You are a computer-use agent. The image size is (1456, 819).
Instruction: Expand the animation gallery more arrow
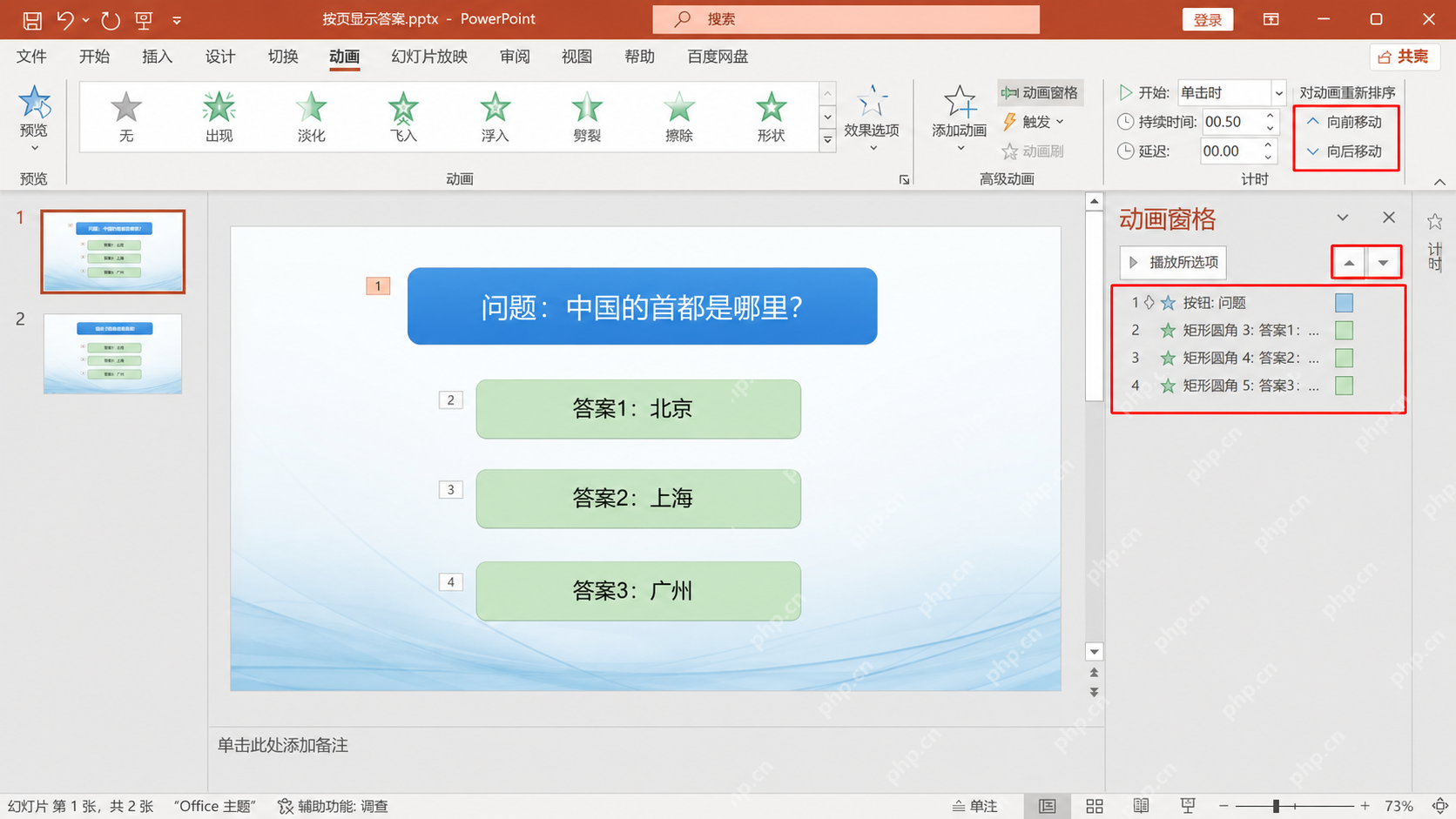pos(827,140)
